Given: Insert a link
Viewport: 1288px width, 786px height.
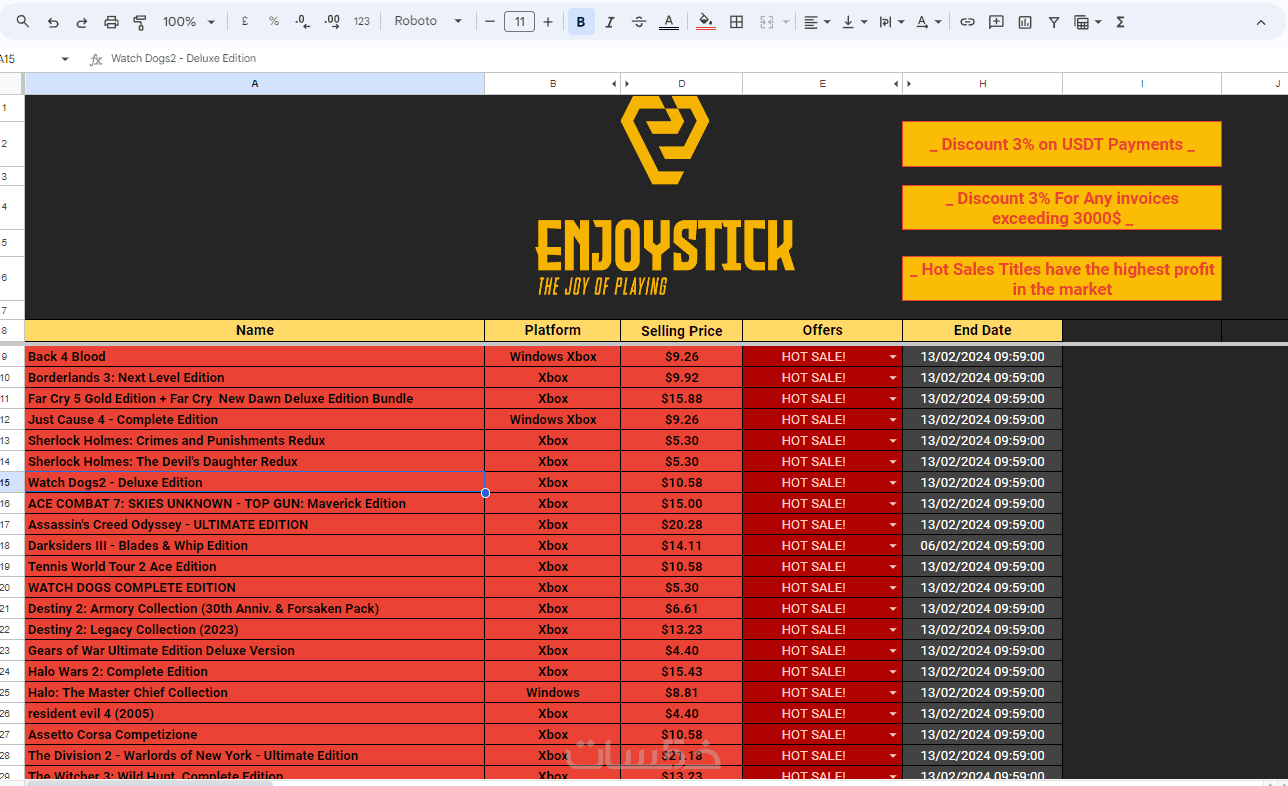Looking at the screenshot, I should tap(967, 22).
